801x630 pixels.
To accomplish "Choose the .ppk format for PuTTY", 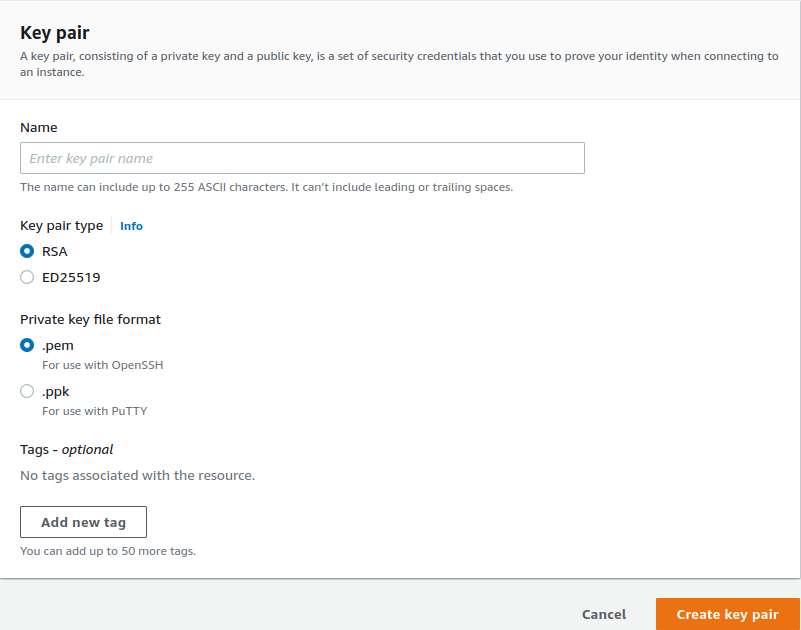I will click(x=26, y=391).
